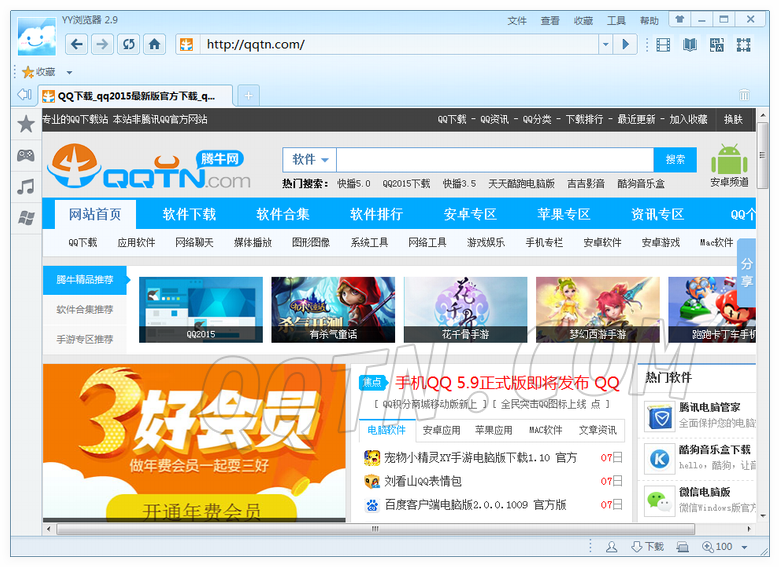780x567 pixels.
Task: Open a new tab with plus button
Action: coord(248,95)
